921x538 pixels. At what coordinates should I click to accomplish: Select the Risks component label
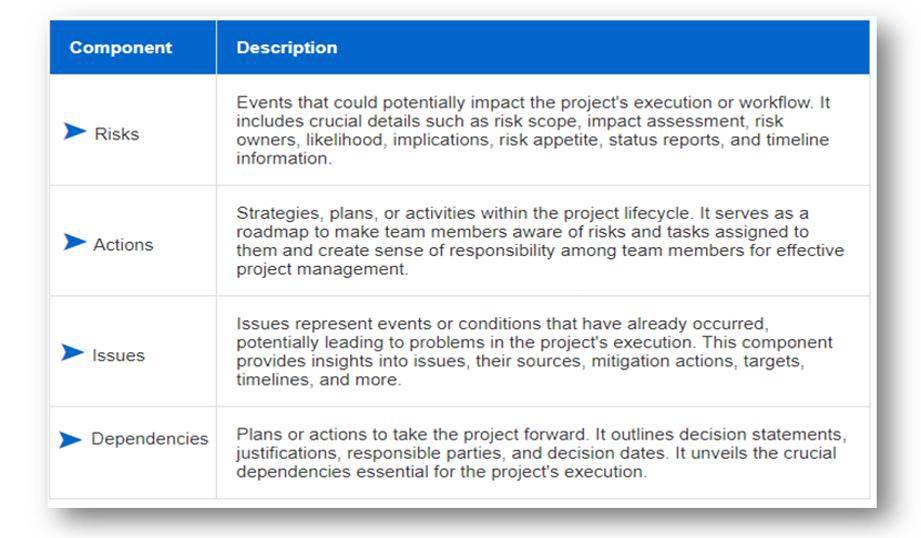coord(117,134)
